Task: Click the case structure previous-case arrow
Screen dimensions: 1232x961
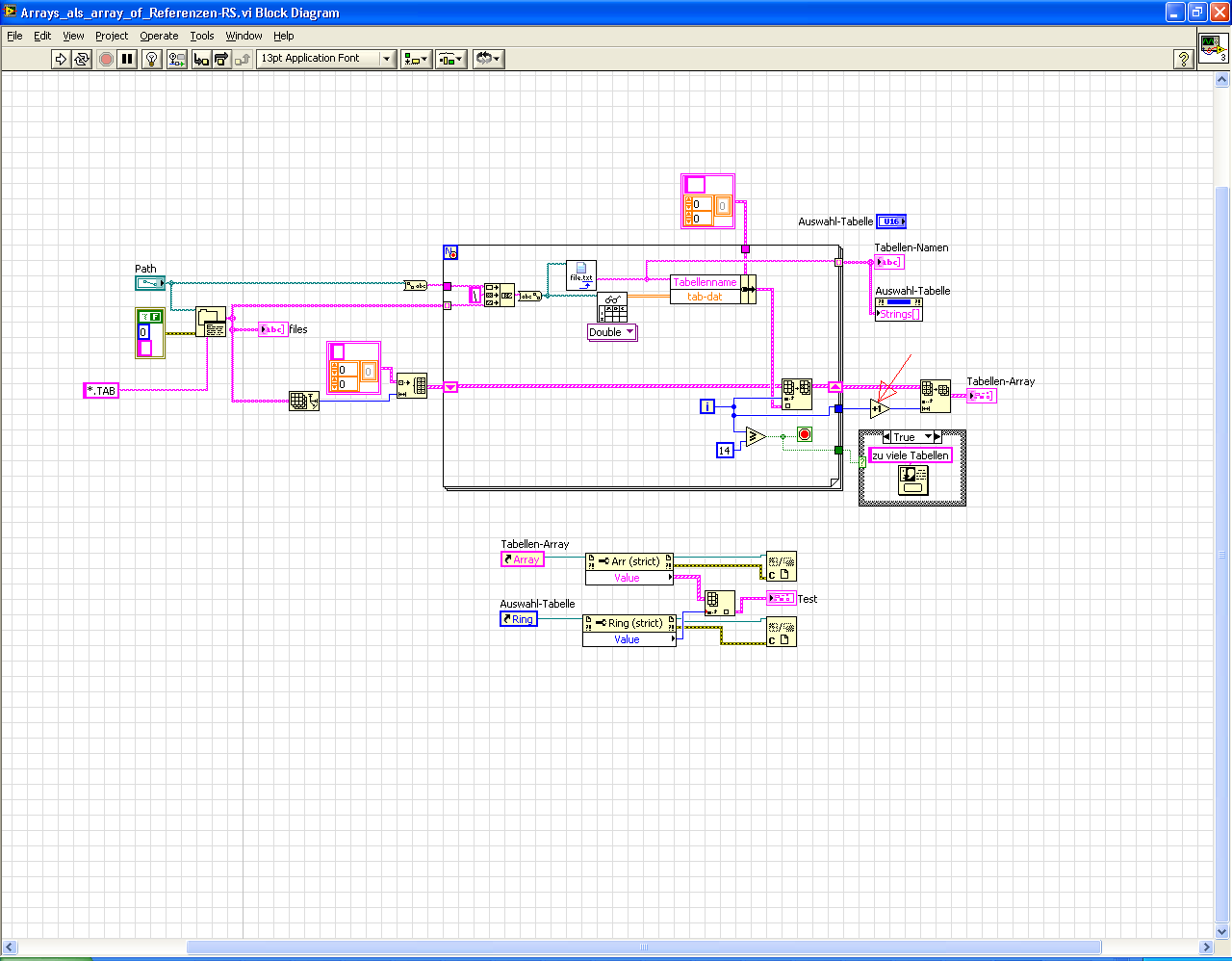Action: click(x=886, y=437)
